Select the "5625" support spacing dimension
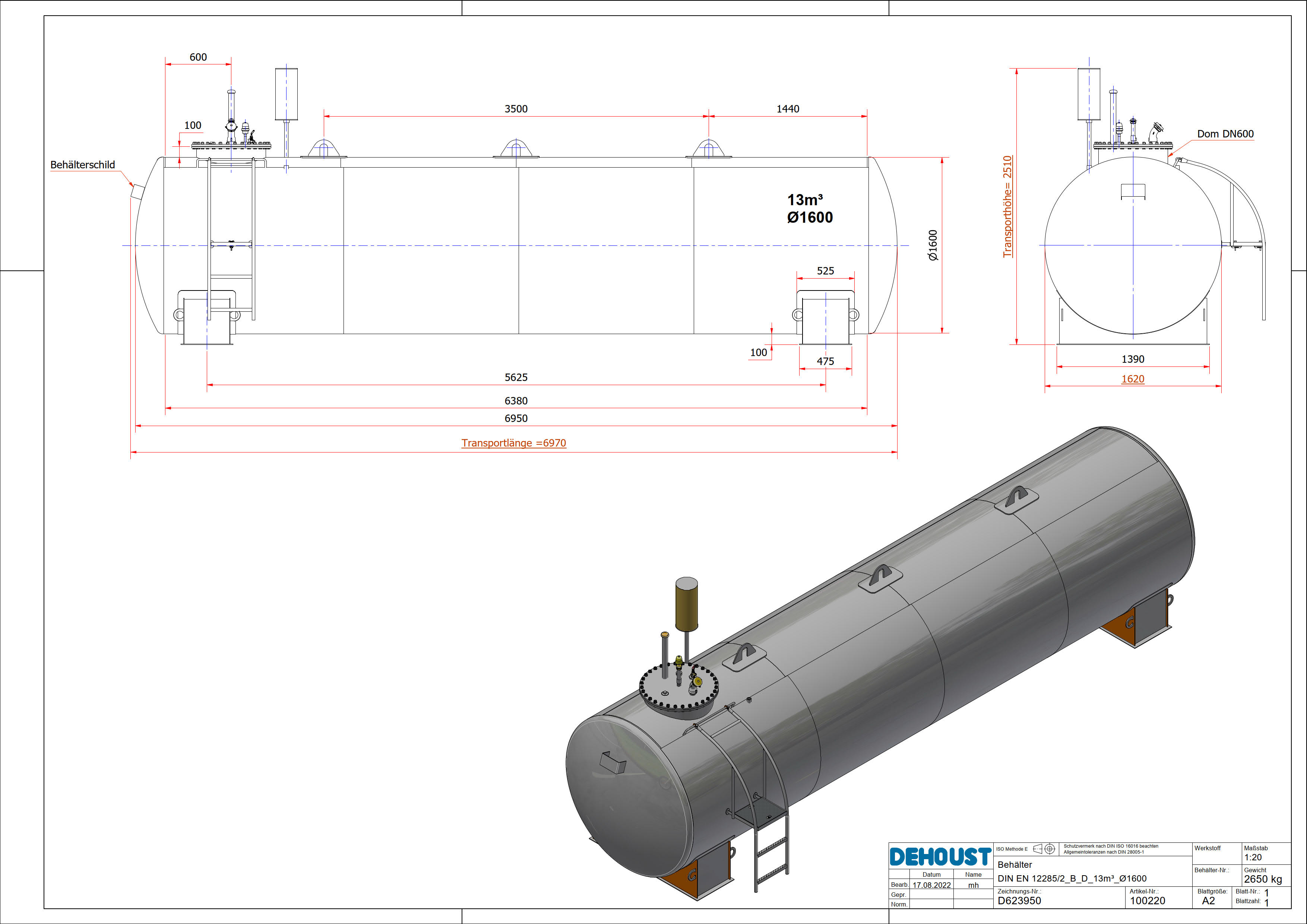This screenshot has width=1307, height=924. click(x=516, y=377)
